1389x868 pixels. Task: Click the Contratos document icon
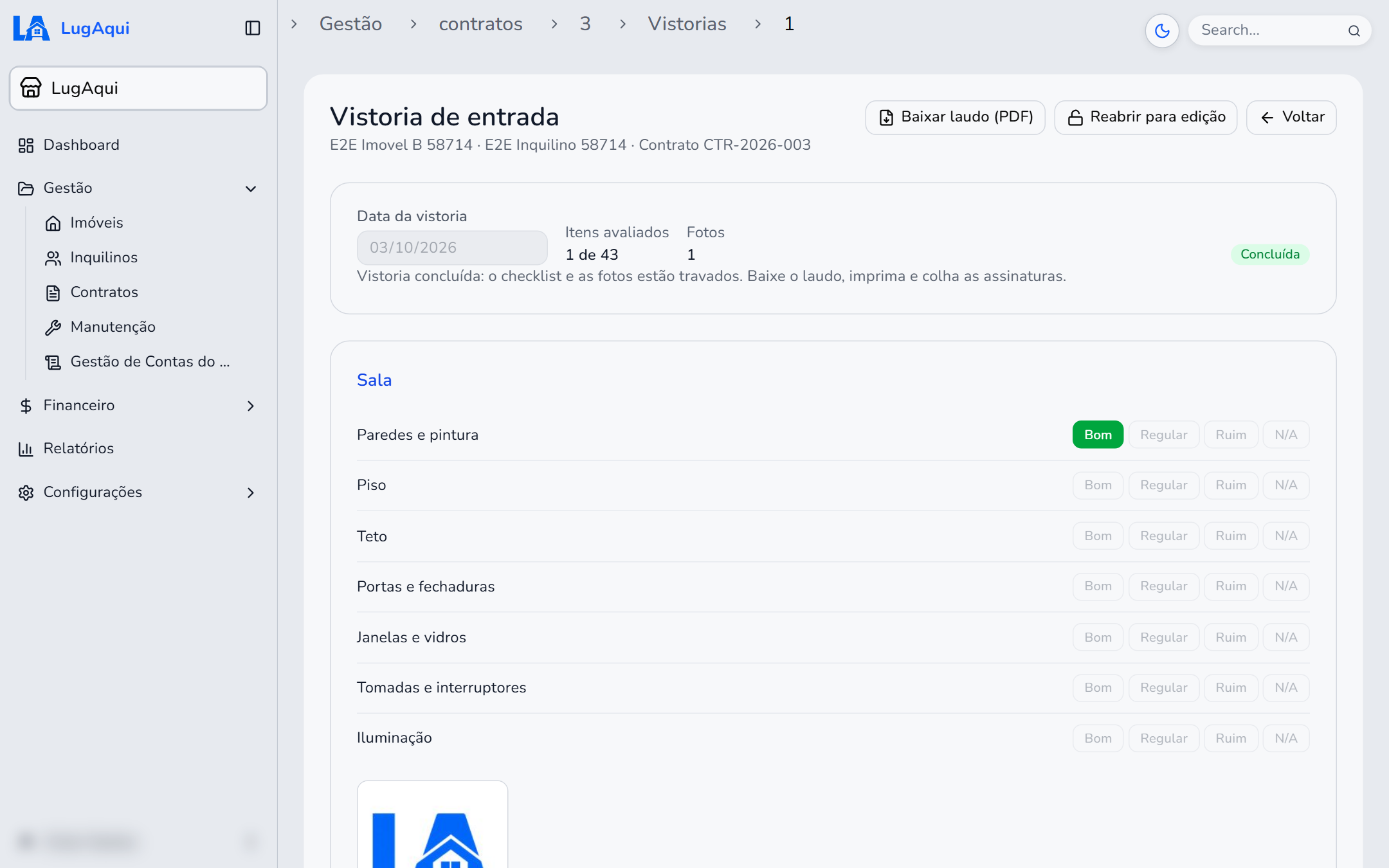(53, 293)
